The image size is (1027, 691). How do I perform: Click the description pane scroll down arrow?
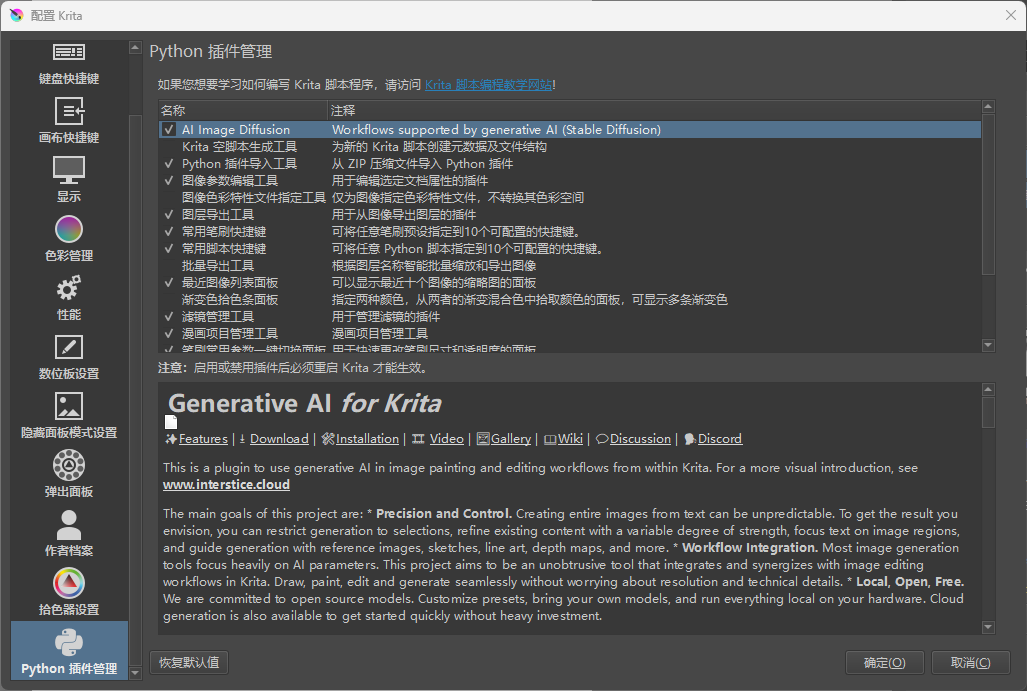988,627
